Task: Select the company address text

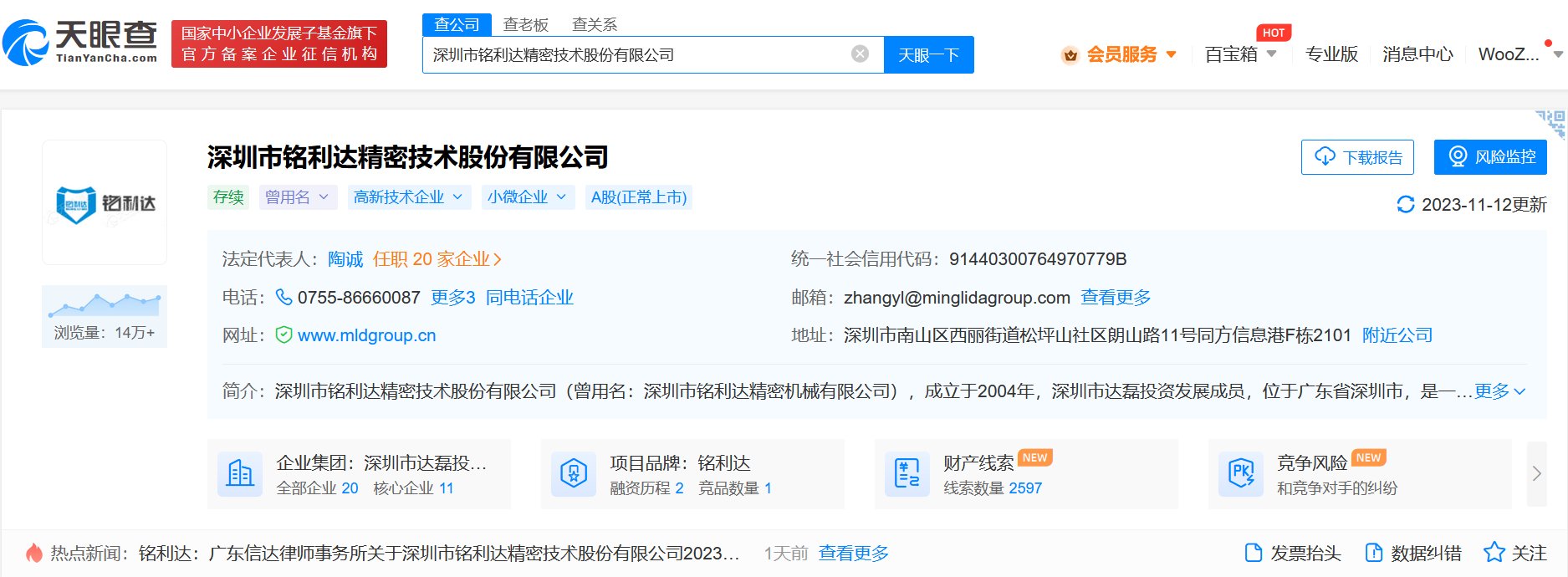Action: (1097, 335)
